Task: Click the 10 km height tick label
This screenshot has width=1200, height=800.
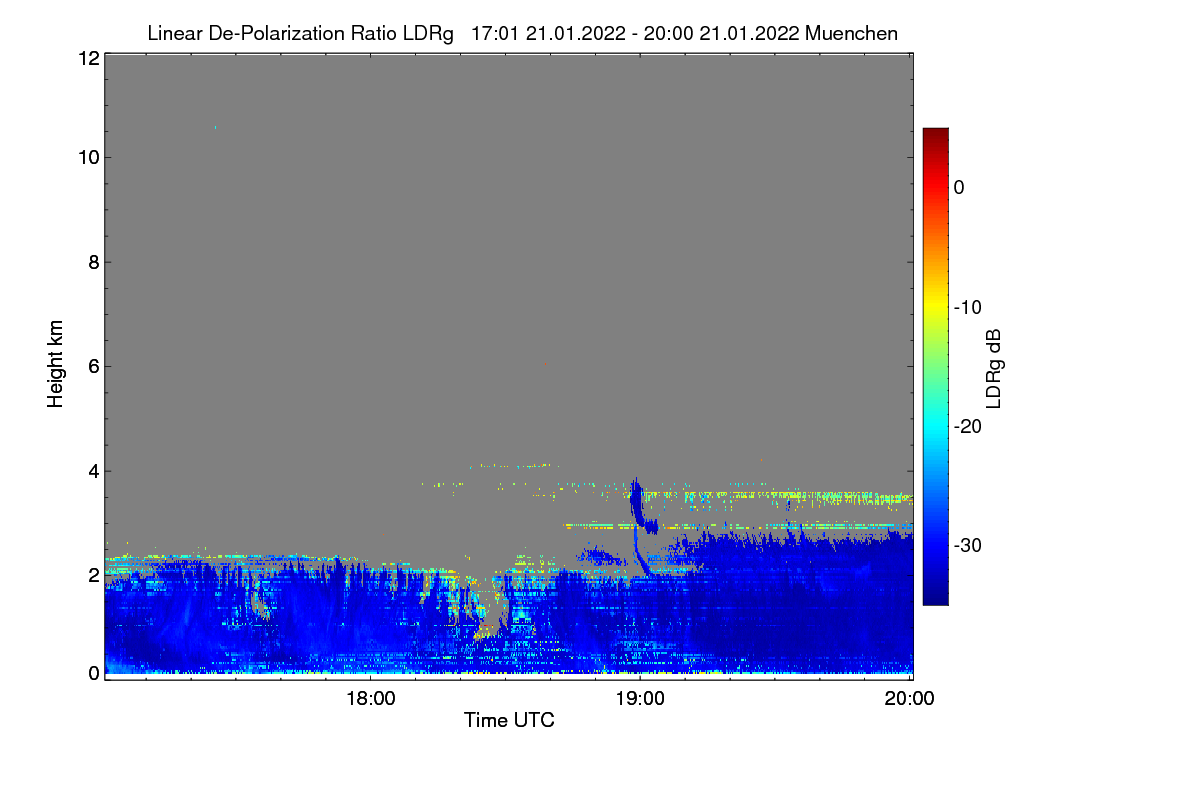Action: 88,157
